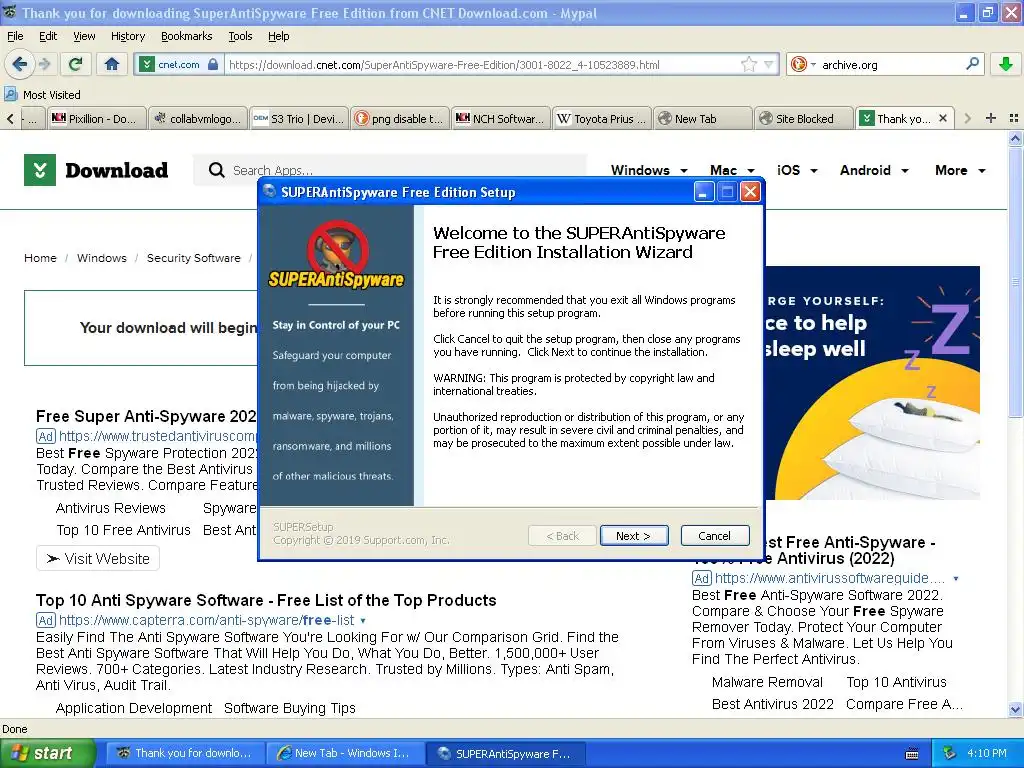Viewport: 1024px width, 768px height.
Task: Click the archive.org search field
Action: pos(891,64)
